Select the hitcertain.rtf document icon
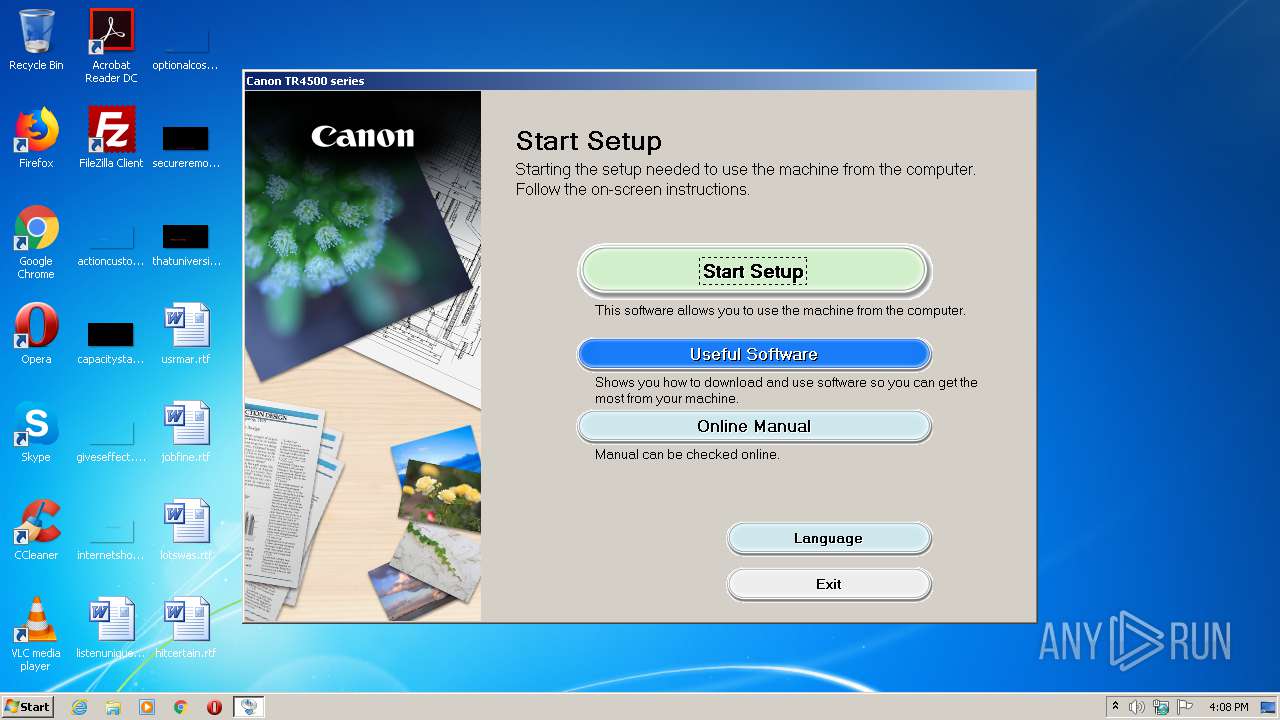 pos(186,628)
